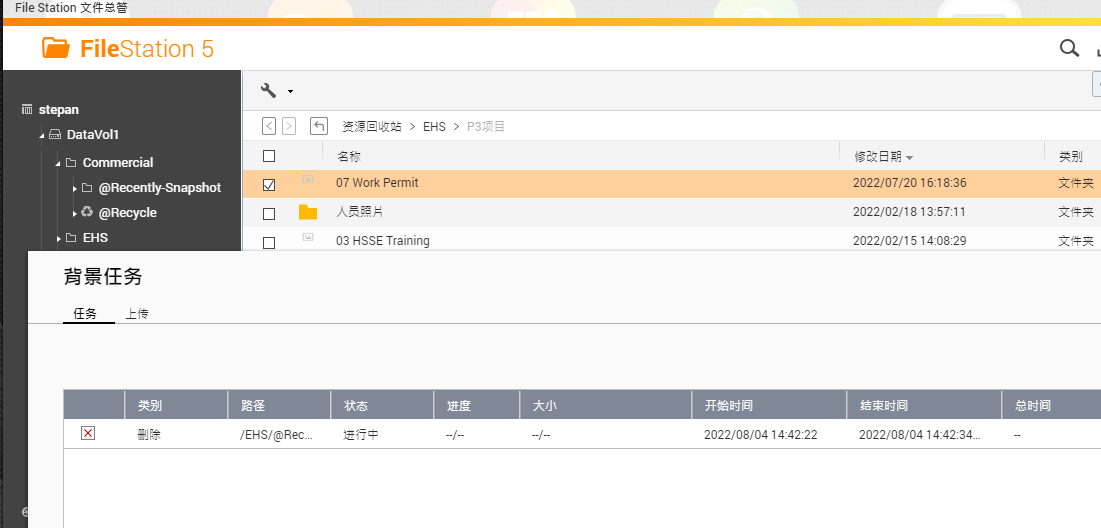Click the EHS breadcrumb link

[x=434, y=126]
